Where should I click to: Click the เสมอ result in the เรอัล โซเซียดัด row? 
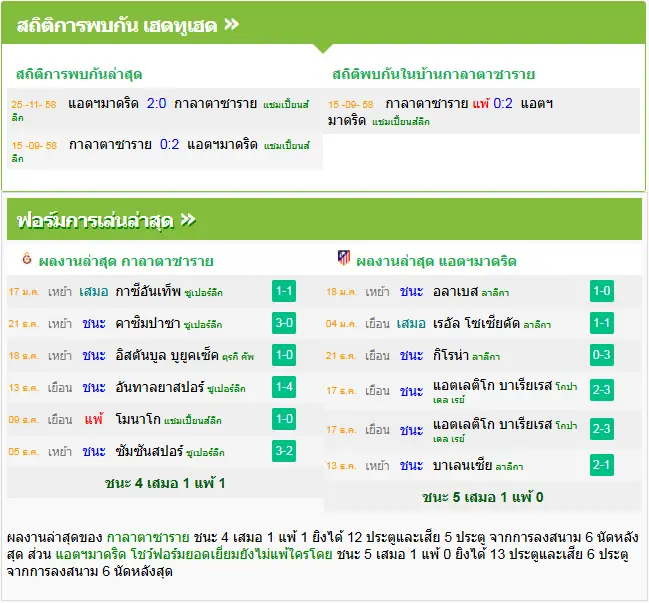[411, 324]
